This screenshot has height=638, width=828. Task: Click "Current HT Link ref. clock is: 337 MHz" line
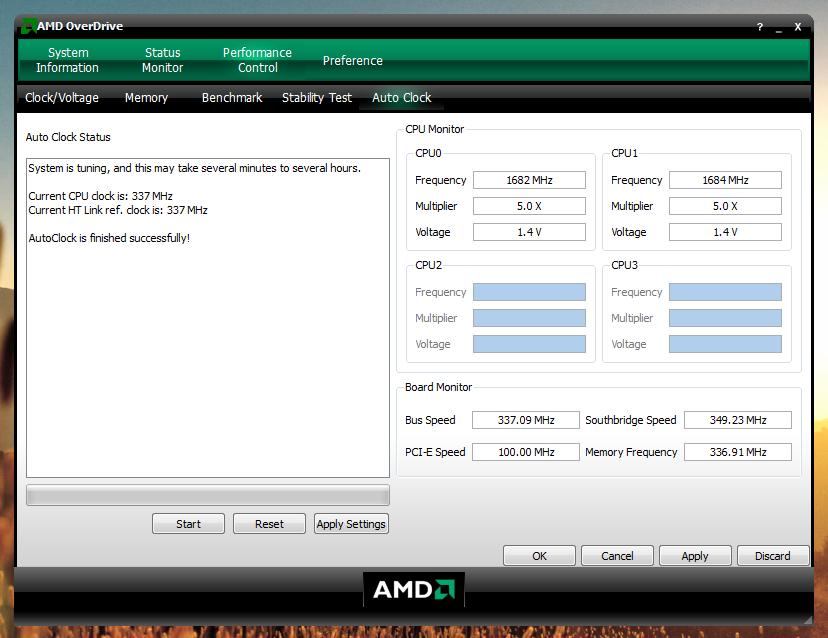tap(118, 210)
